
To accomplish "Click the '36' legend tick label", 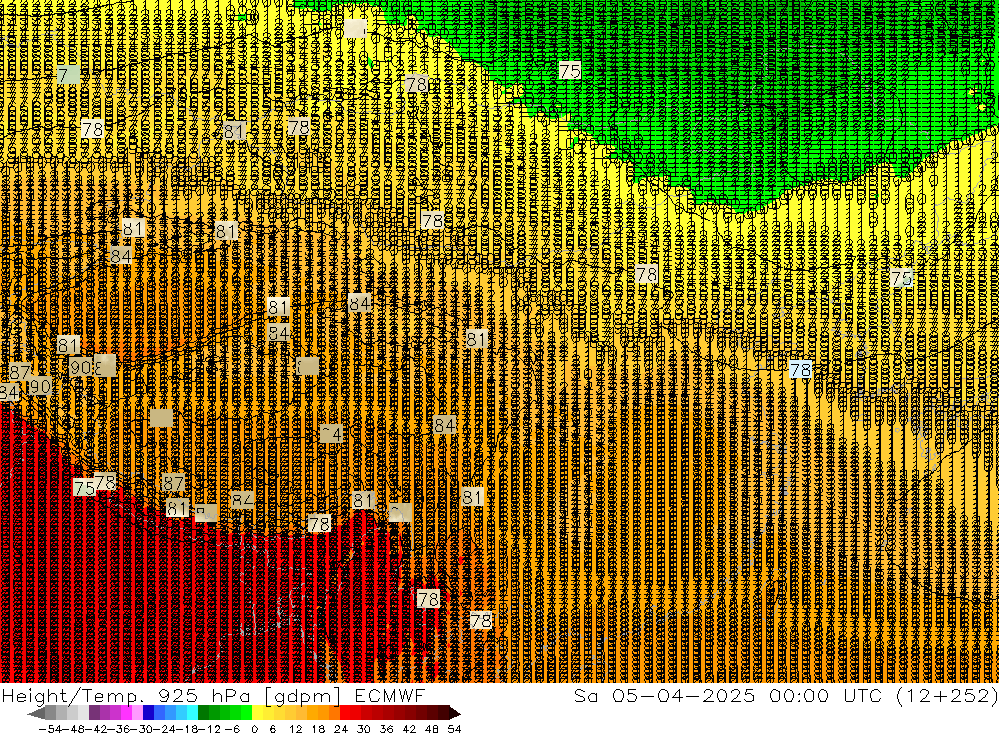I will [x=386, y=729].
